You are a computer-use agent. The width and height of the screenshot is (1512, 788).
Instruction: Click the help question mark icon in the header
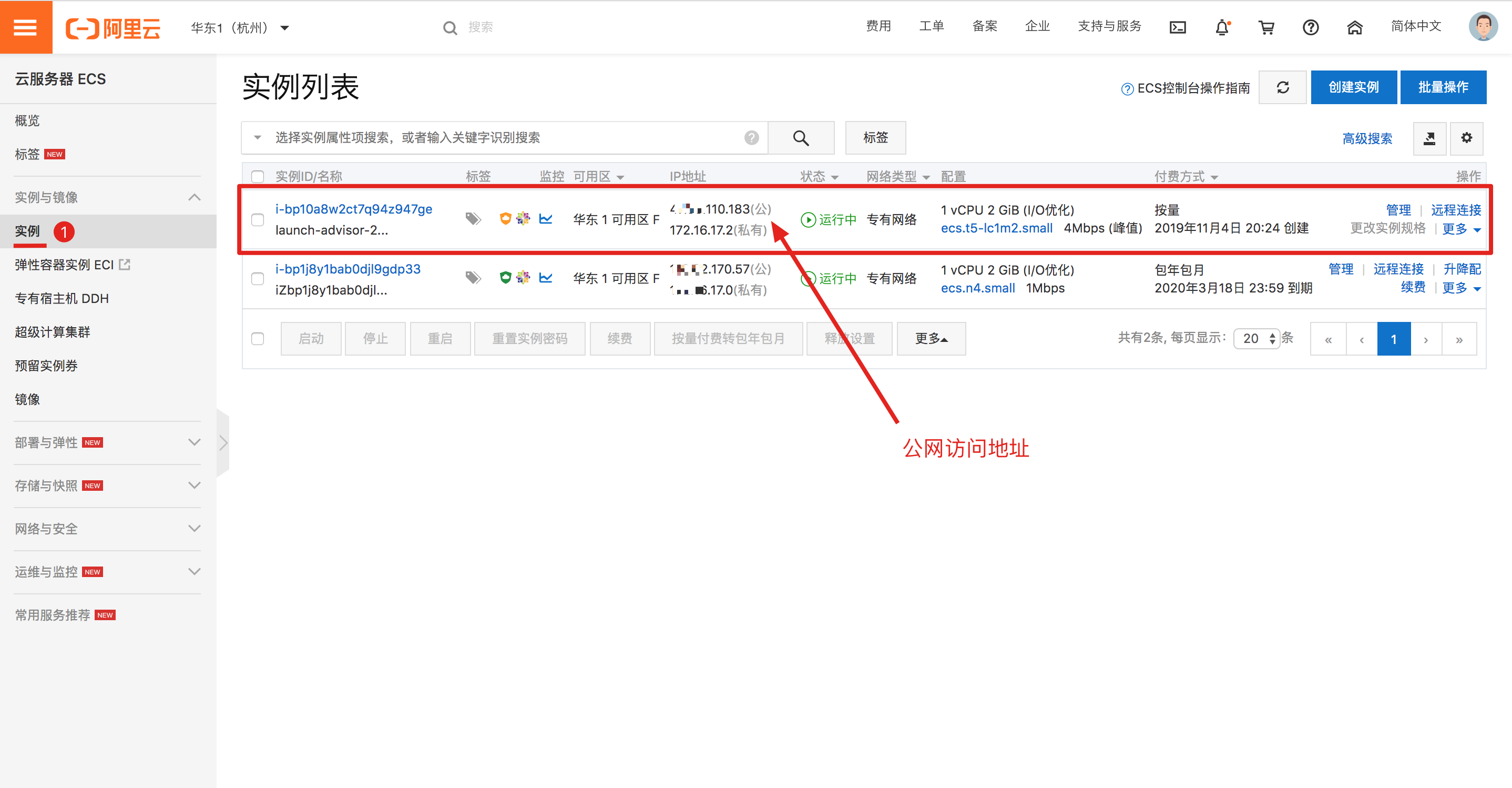(1310, 27)
